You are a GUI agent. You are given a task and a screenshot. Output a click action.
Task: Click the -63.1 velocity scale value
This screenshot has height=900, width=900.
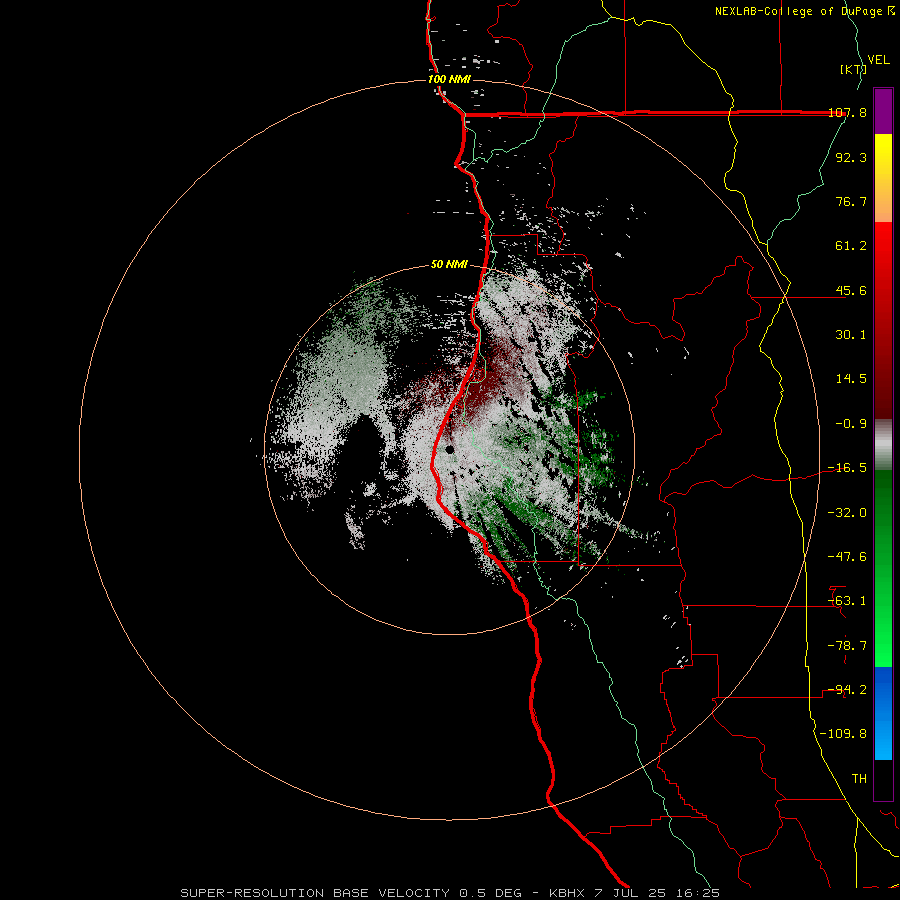click(x=848, y=601)
